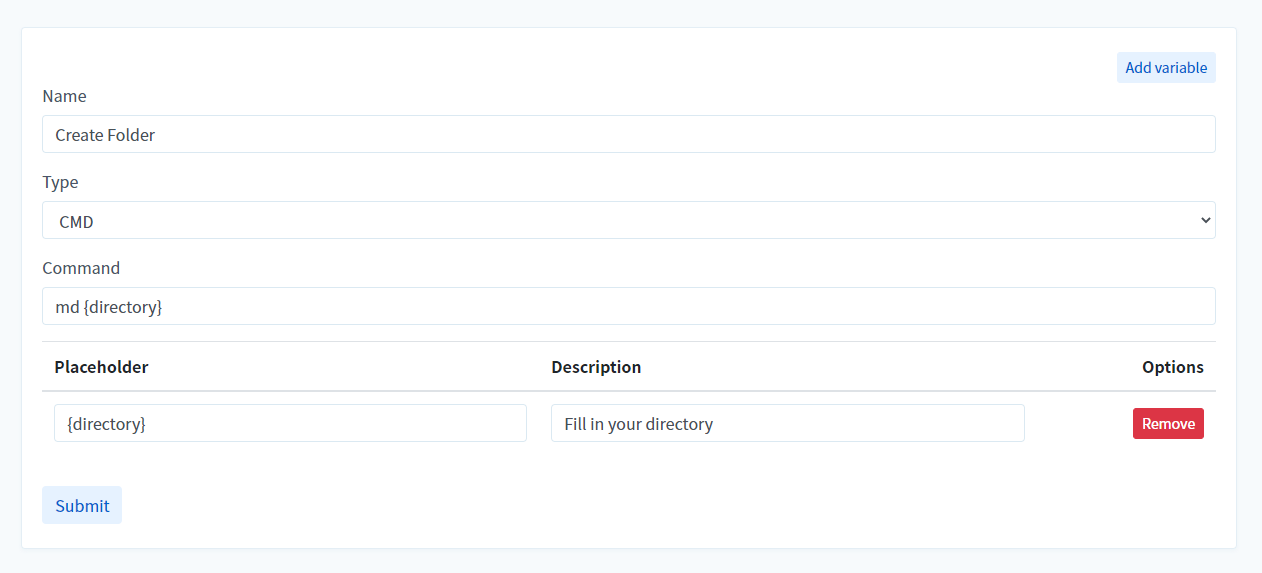
Task: Click the Command field label
Action: pyautogui.click(x=81, y=268)
